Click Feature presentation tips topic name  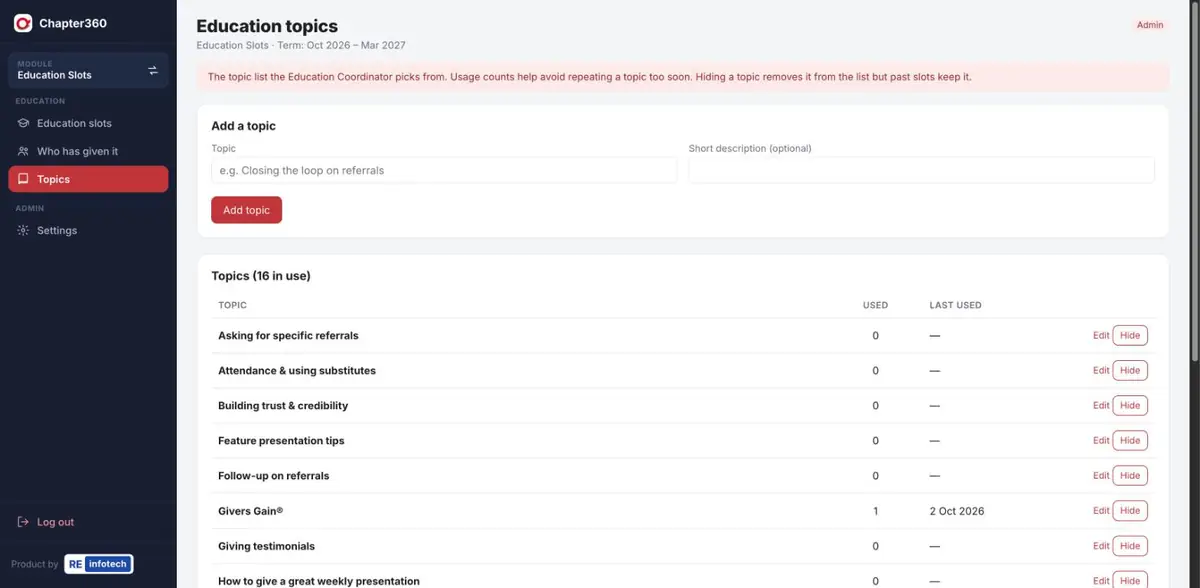click(x=281, y=441)
